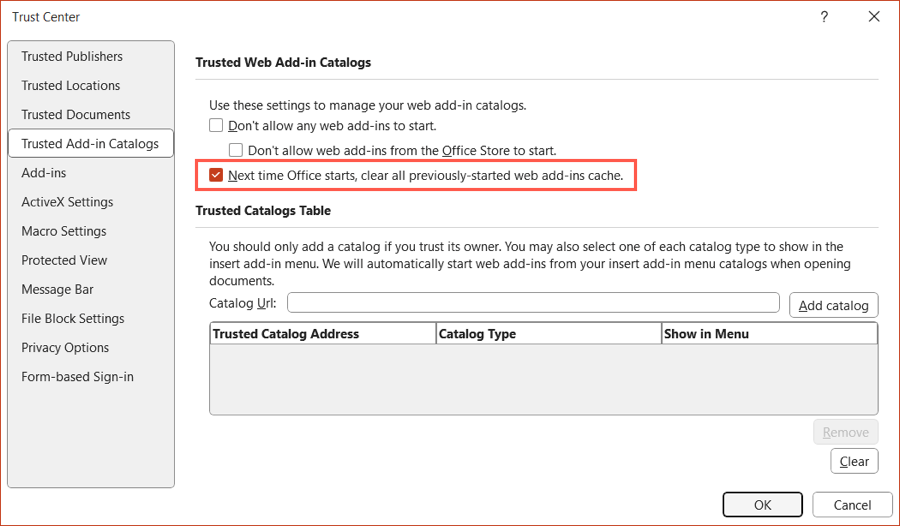Open Macro Settings page

click(x=64, y=231)
